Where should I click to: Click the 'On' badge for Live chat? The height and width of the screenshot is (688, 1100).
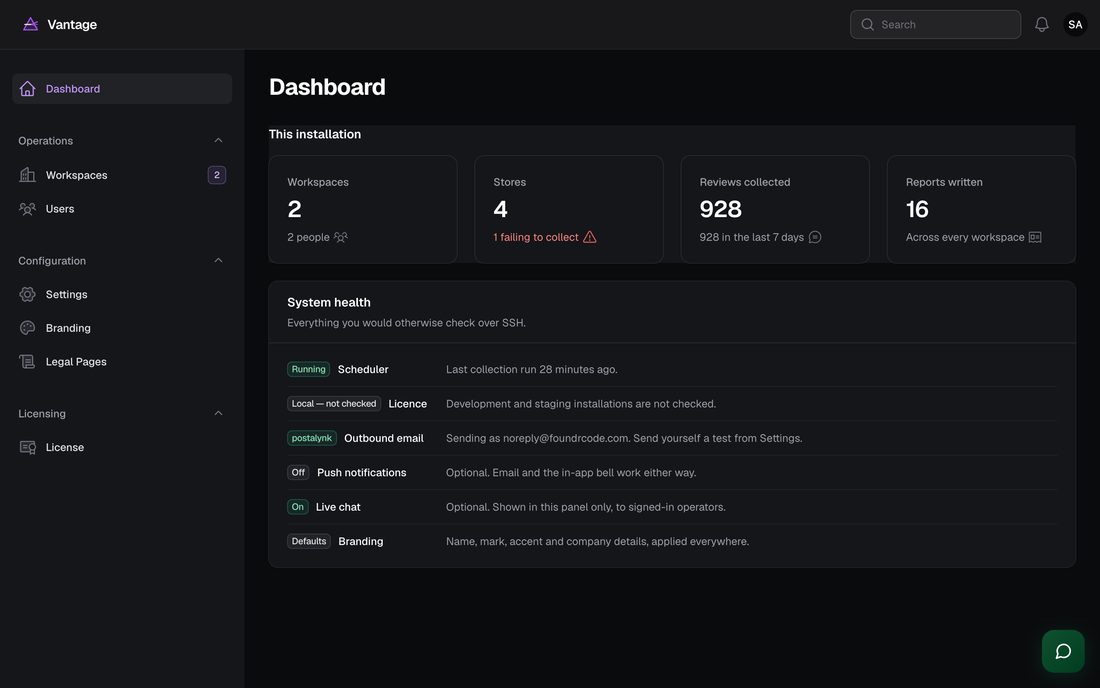pyautogui.click(x=297, y=506)
